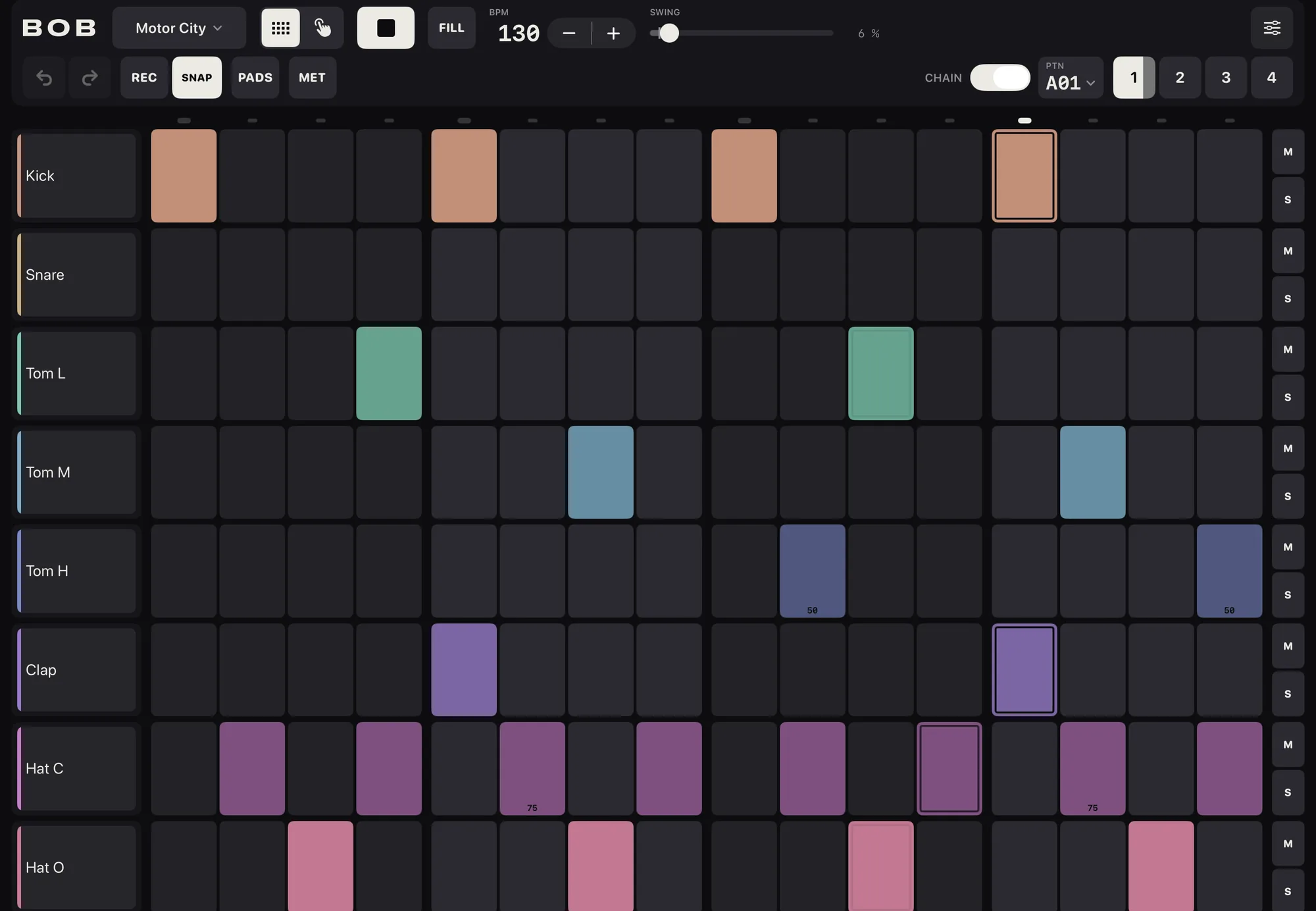
Task: Open the mixer settings sliders icon
Action: [1272, 28]
